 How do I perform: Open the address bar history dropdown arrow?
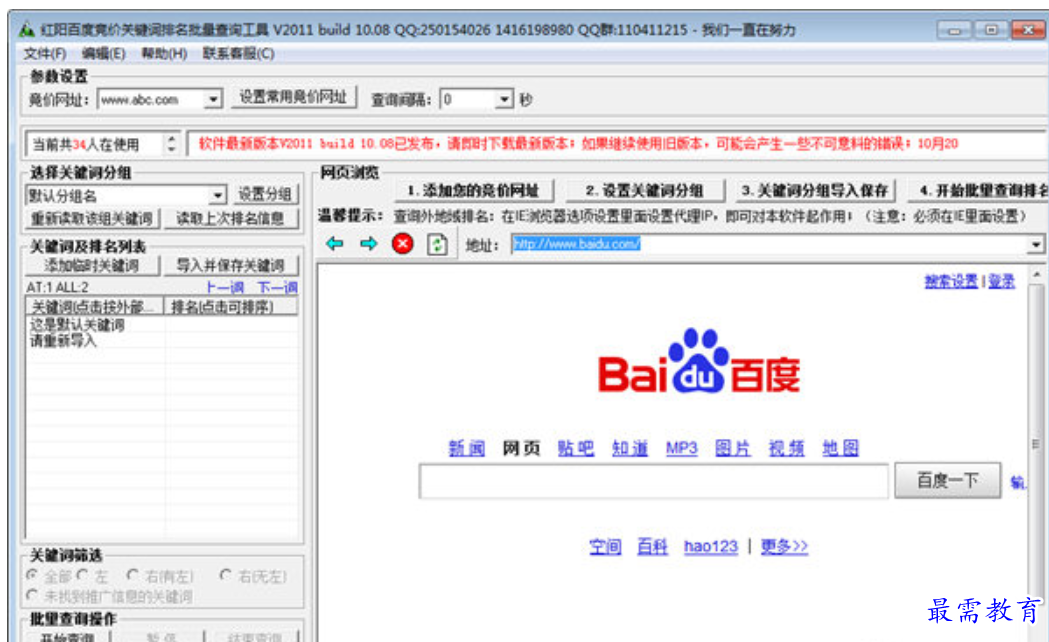click(x=1036, y=245)
